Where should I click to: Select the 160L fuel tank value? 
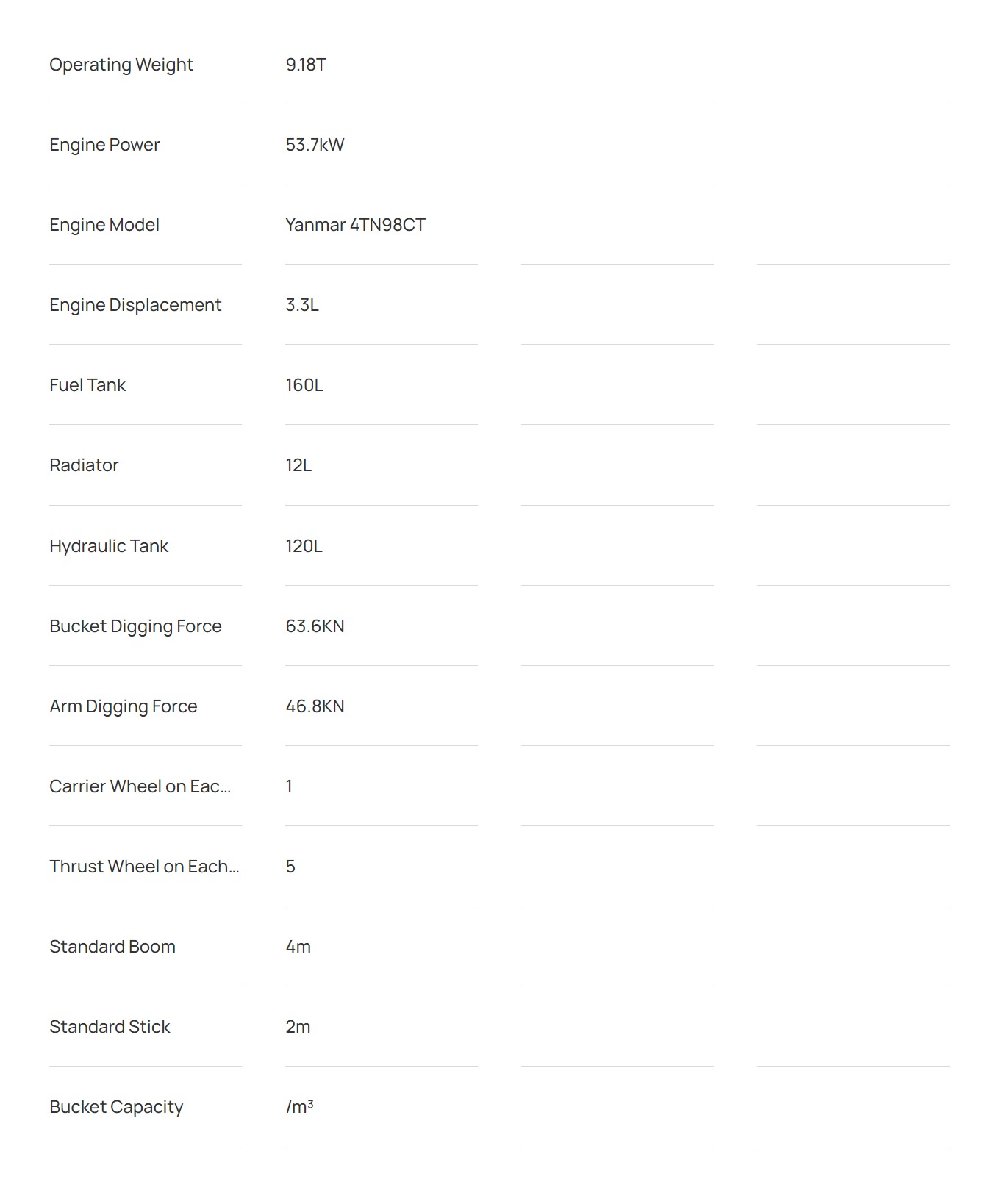tap(304, 385)
